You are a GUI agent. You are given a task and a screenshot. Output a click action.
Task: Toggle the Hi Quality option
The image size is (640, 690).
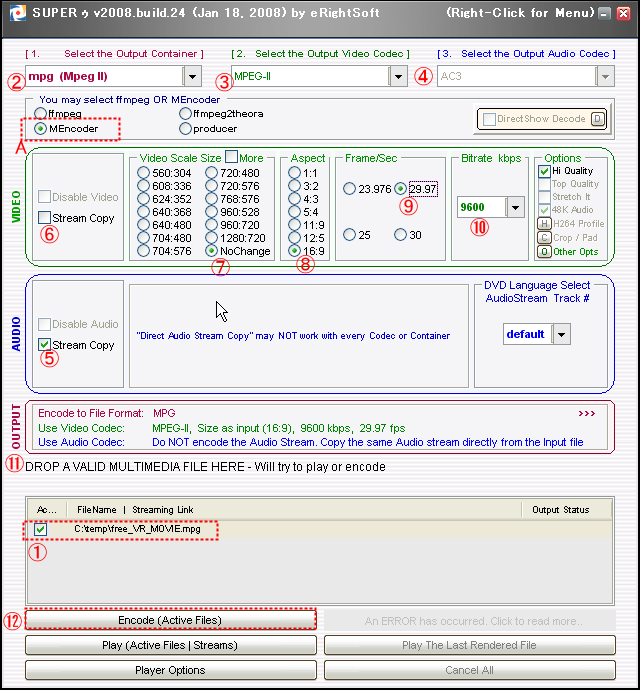point(544,171)
